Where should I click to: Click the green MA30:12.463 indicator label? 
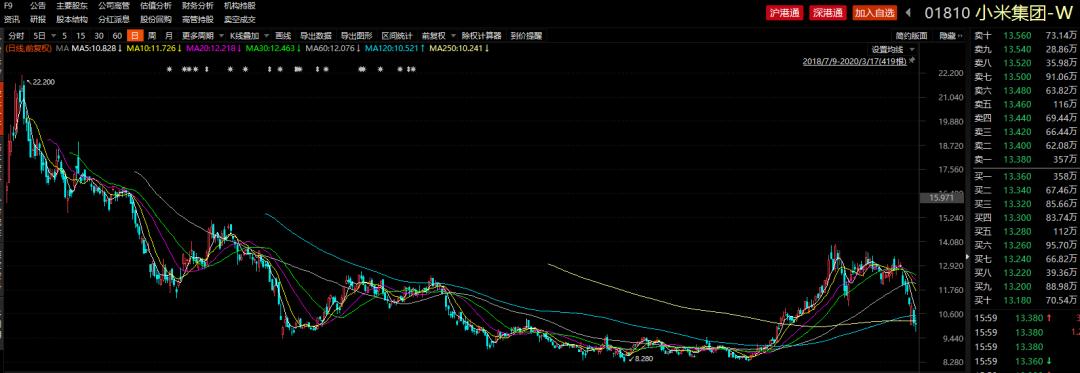pos(273,48)
